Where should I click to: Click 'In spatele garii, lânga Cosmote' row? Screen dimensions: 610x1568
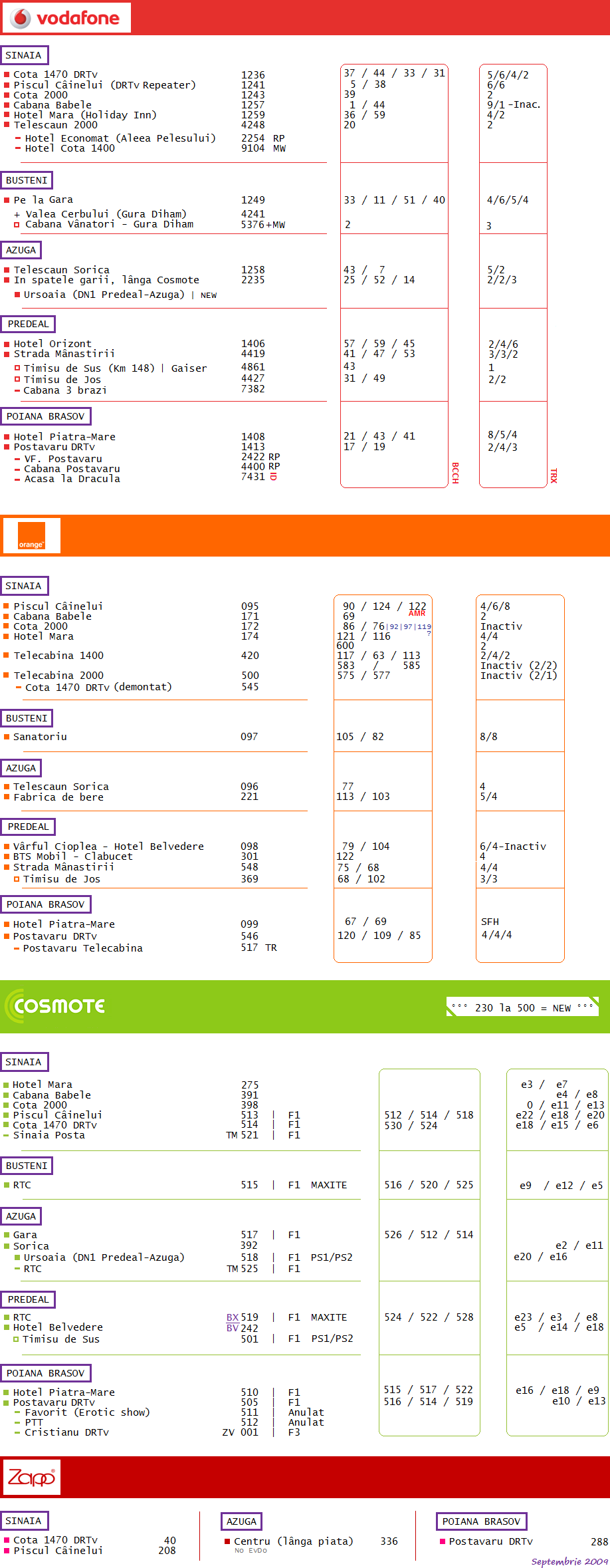click(106, 280)
